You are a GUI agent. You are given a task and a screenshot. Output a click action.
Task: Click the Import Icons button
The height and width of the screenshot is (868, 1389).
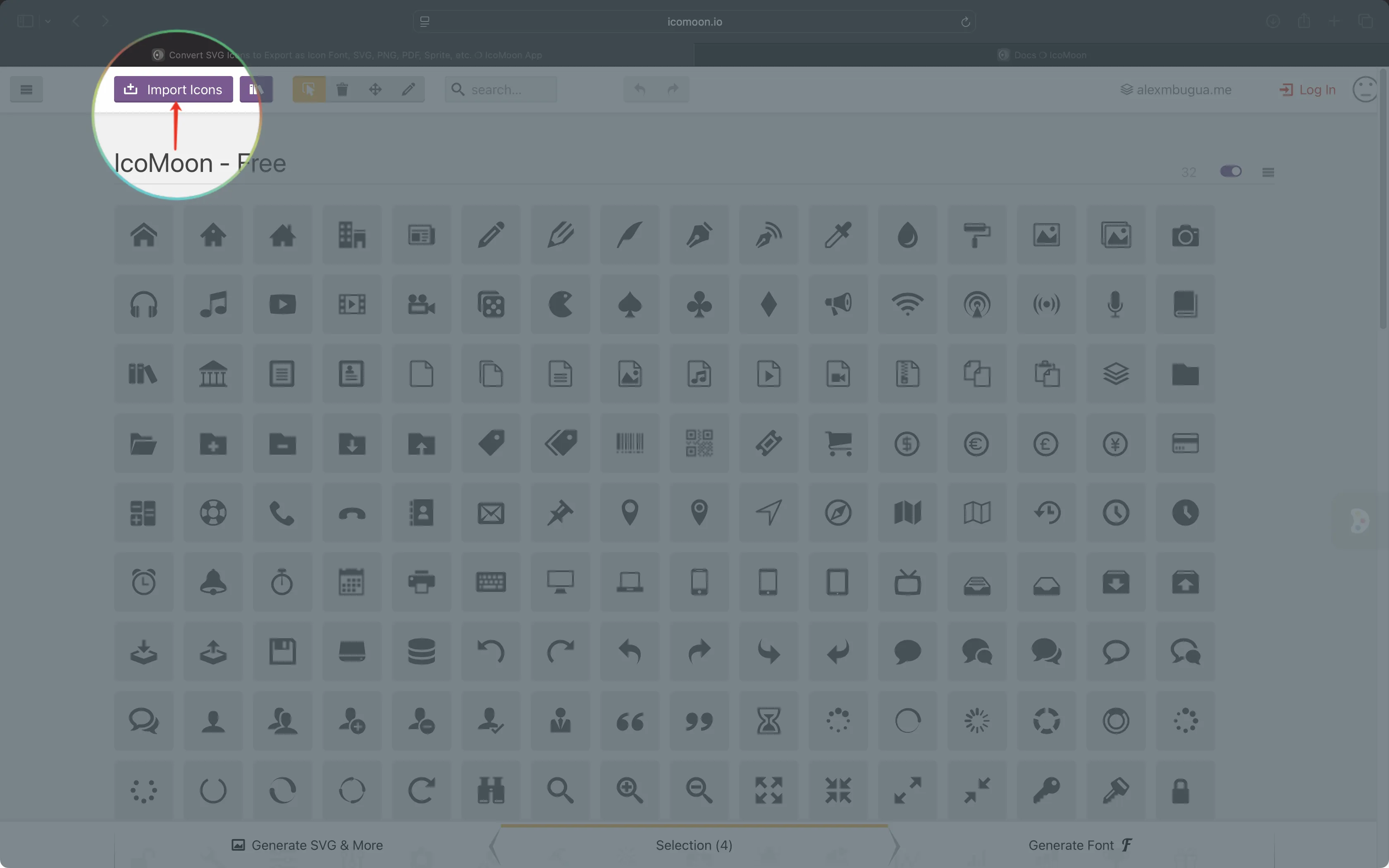[173, 89]
